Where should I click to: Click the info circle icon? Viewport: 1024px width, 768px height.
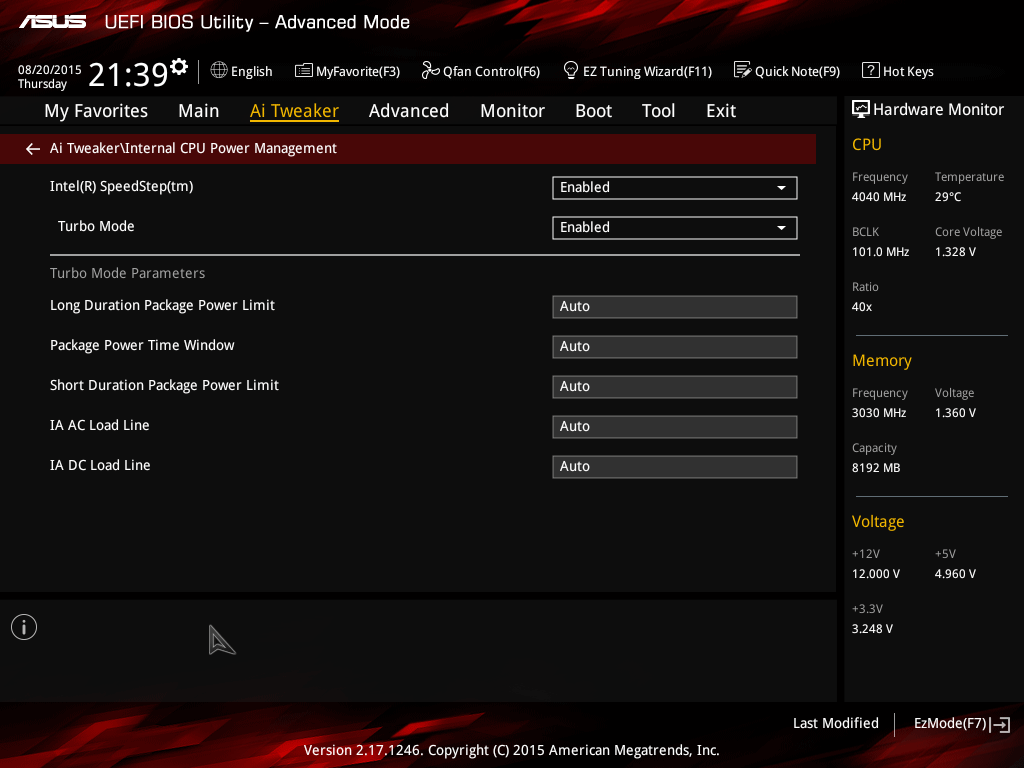tap(24, 627)
